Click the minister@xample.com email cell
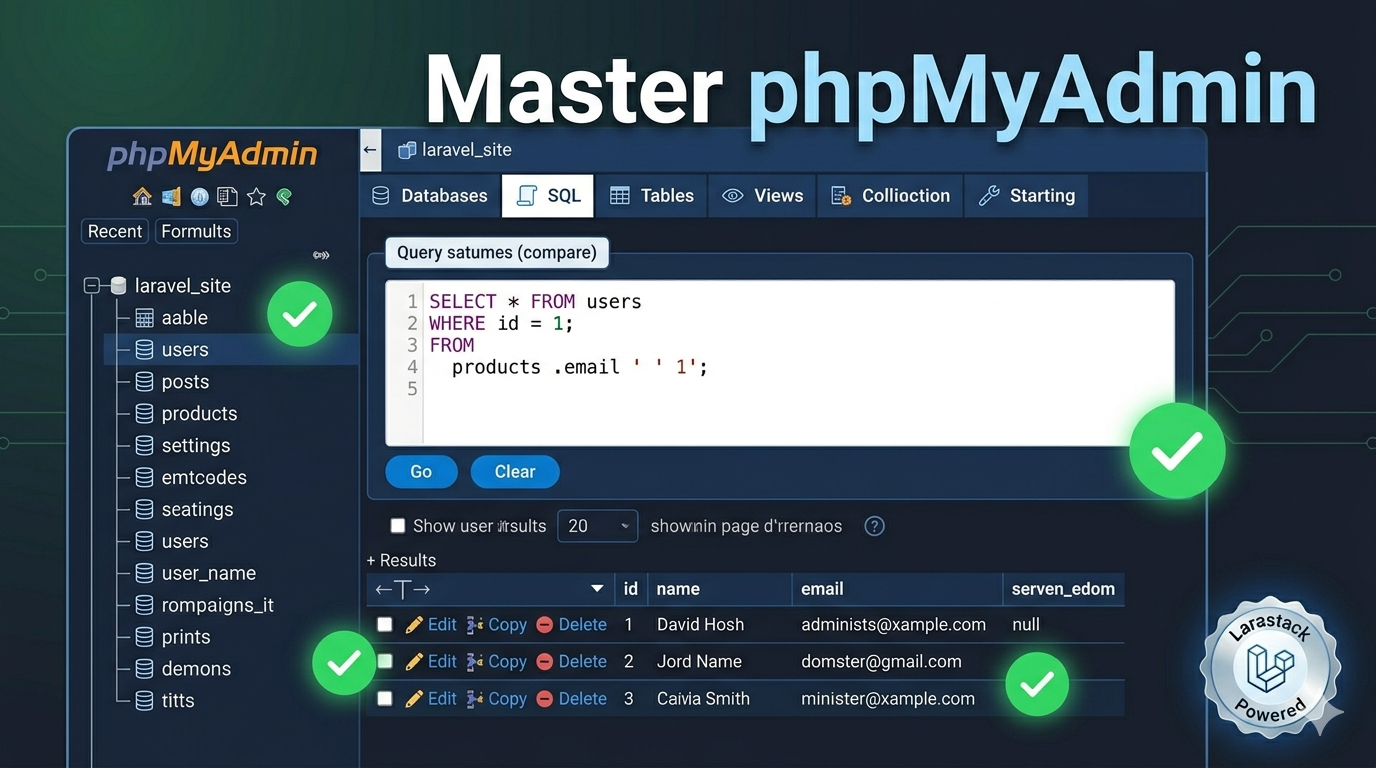This screenshot has width=1376, height=768. point(887,699)
